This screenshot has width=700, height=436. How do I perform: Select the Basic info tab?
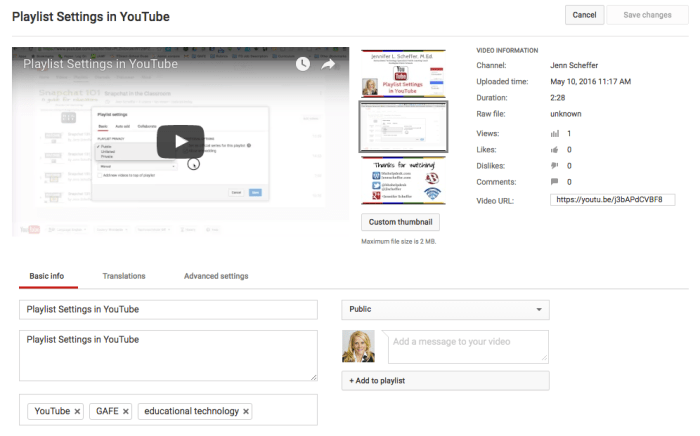48,276
